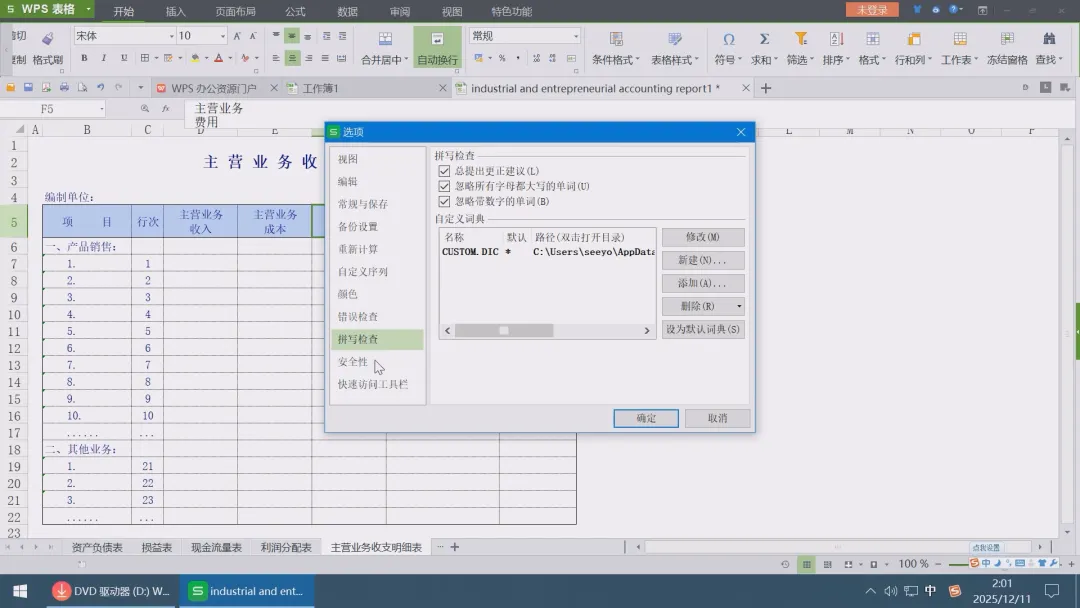
Task: Click the 新建(N)... button
Action: [x=703, y=260]
